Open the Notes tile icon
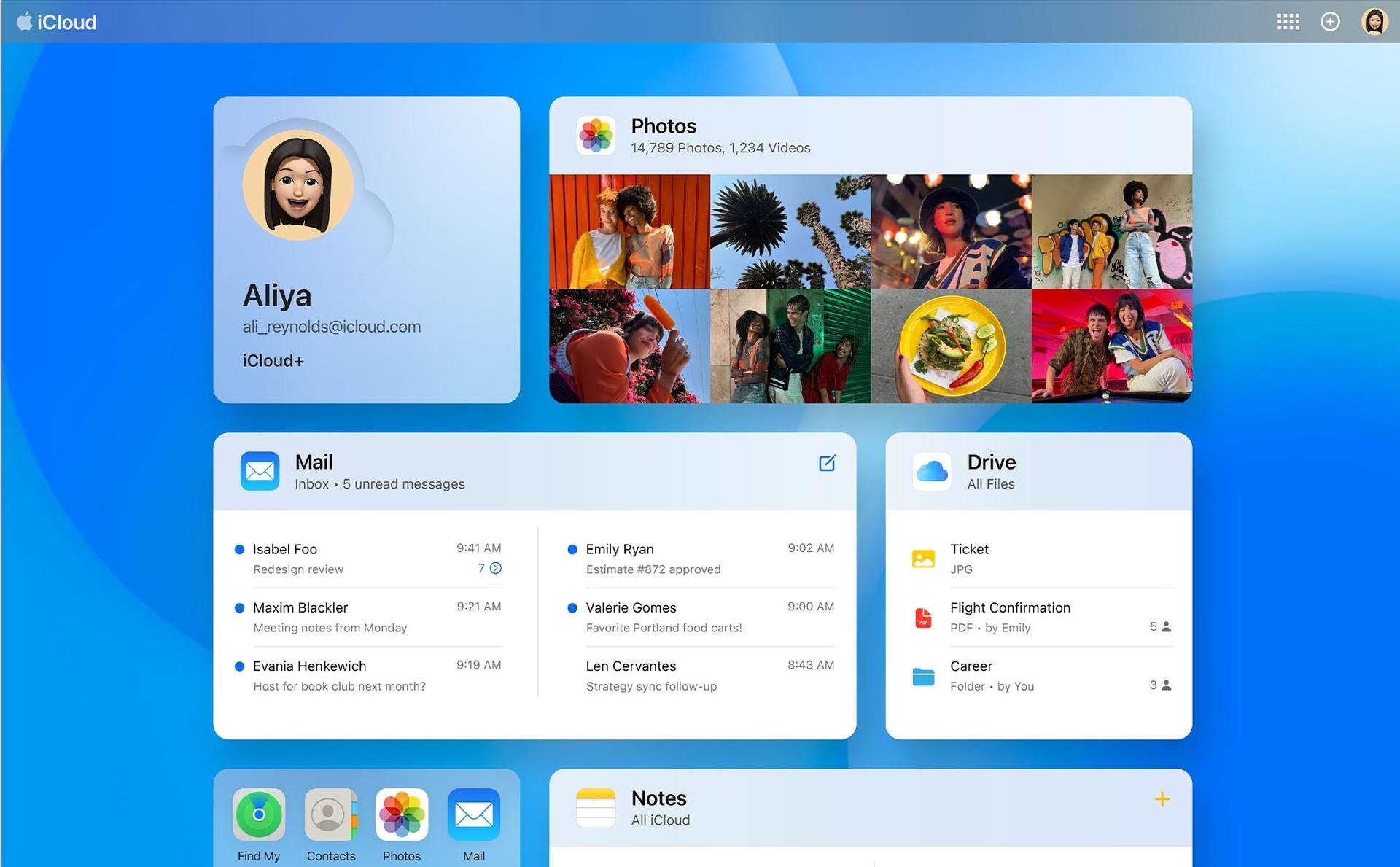 point(596,807)
